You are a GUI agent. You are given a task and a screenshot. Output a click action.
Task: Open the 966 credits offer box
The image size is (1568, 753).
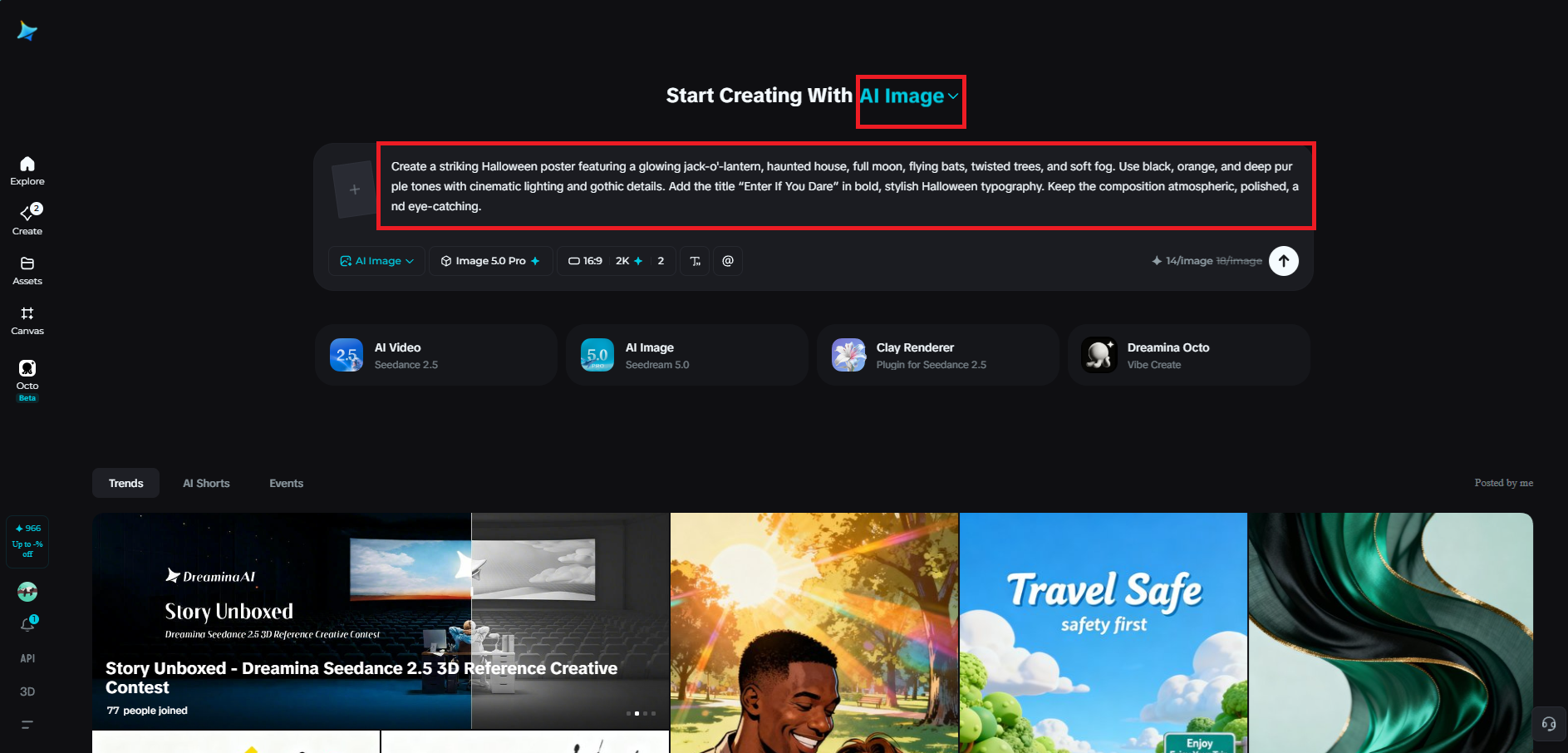[27, 541]
